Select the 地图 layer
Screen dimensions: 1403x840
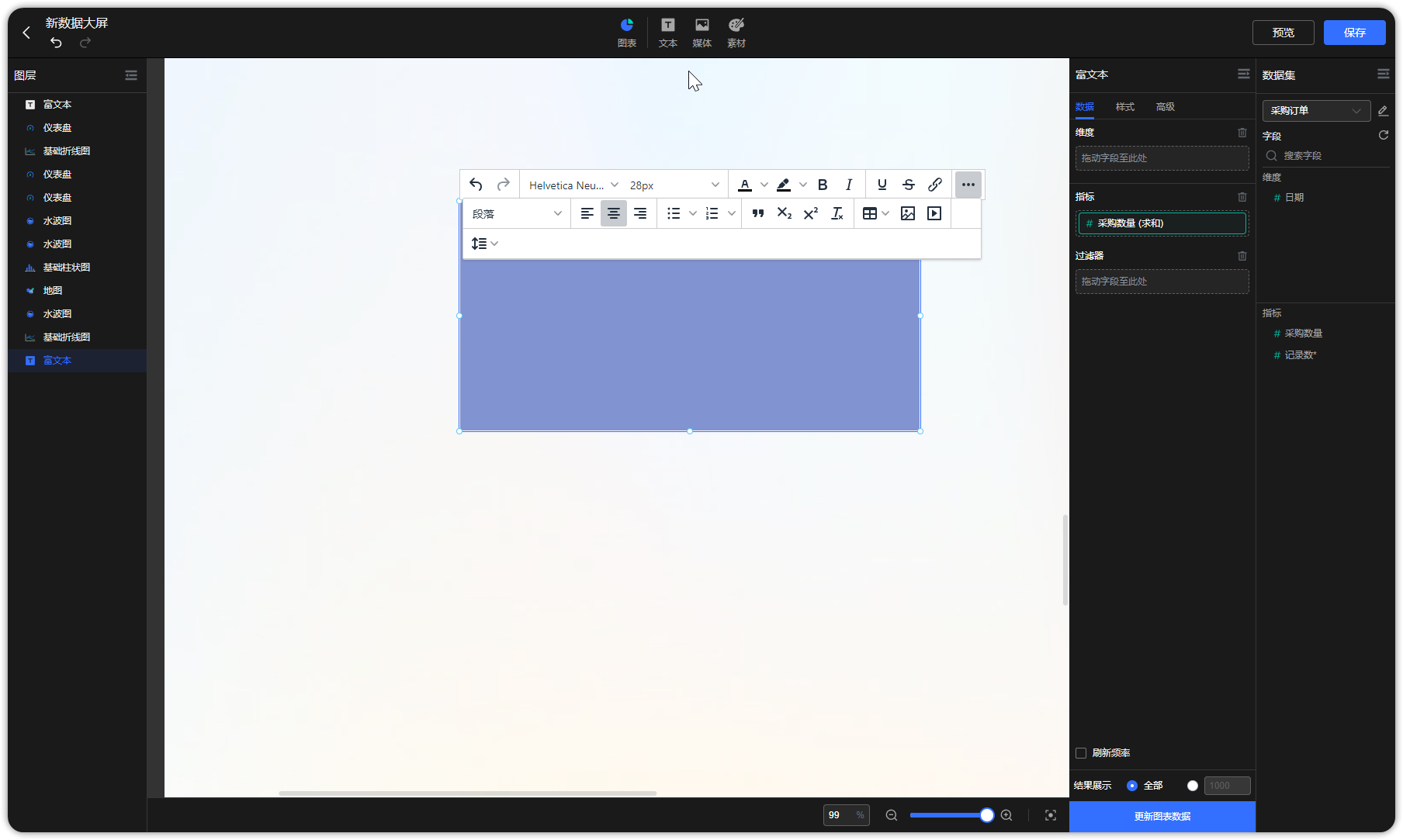(x=78, y=291)
